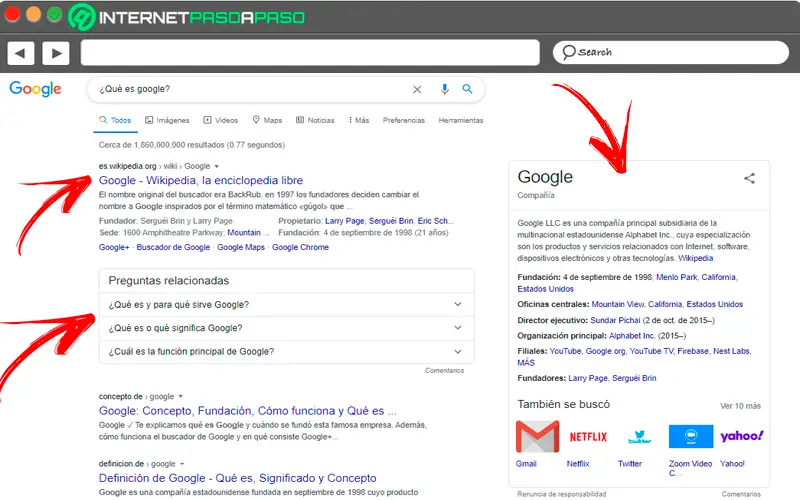800x500 pixels.
Task: Expand '¿Cuál es la función principal de Google?'
Action: coord(286,352)
